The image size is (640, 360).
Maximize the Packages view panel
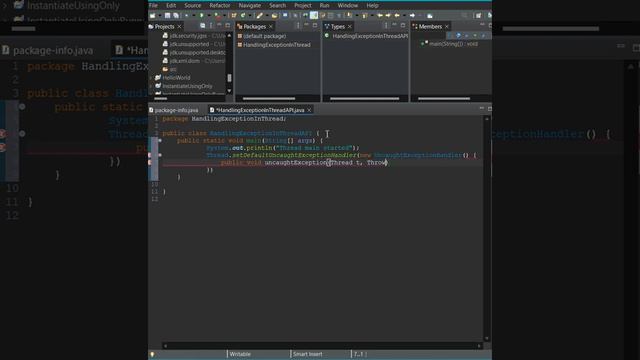[315, 25]
